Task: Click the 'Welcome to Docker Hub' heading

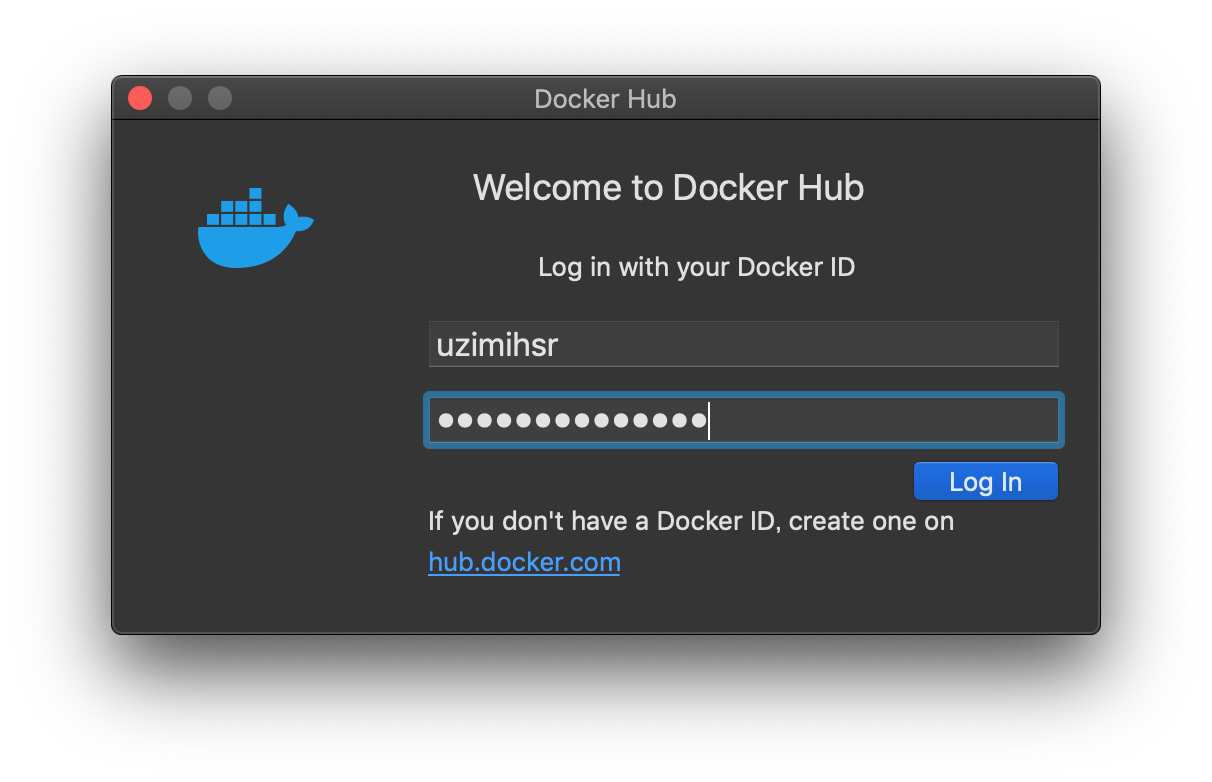Action: coord(668,188)
